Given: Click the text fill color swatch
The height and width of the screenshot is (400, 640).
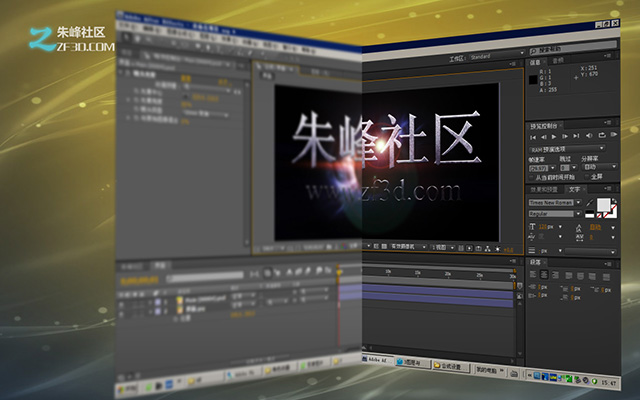Looking at the screenshot, I should tap(604, 205).
